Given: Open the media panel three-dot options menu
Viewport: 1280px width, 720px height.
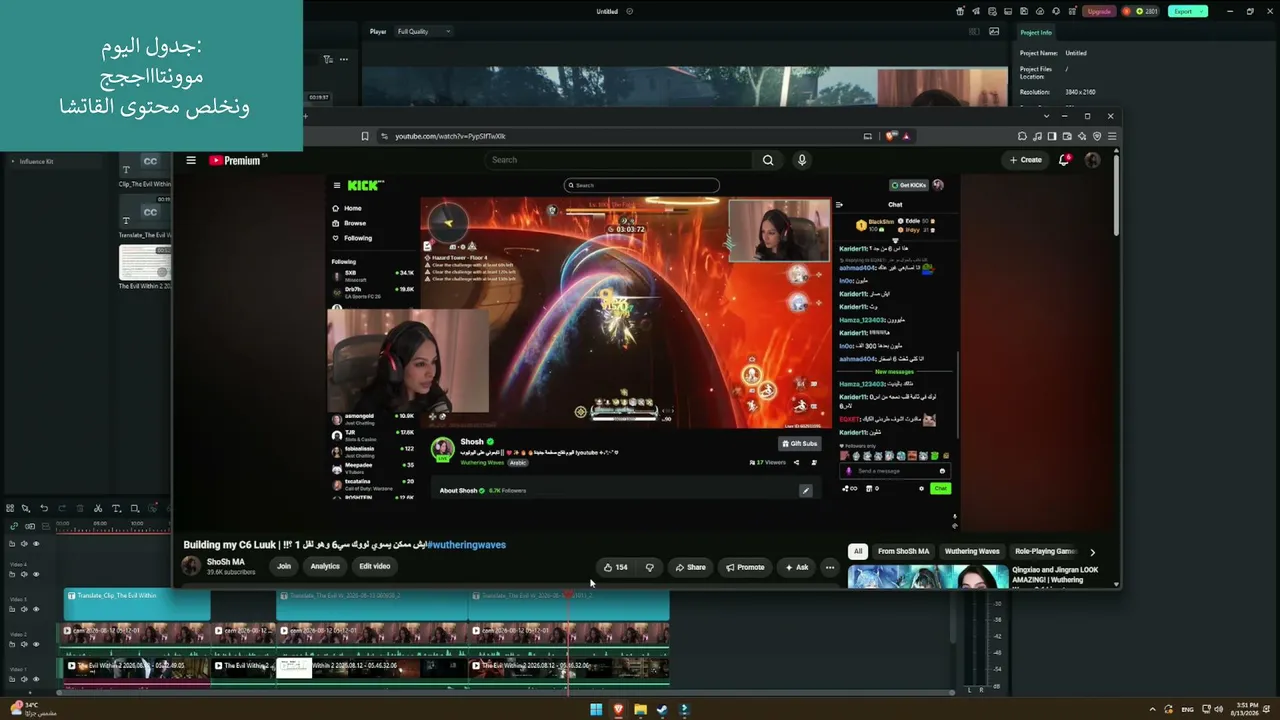Looking at the screenshot, I should click(344, 59).
